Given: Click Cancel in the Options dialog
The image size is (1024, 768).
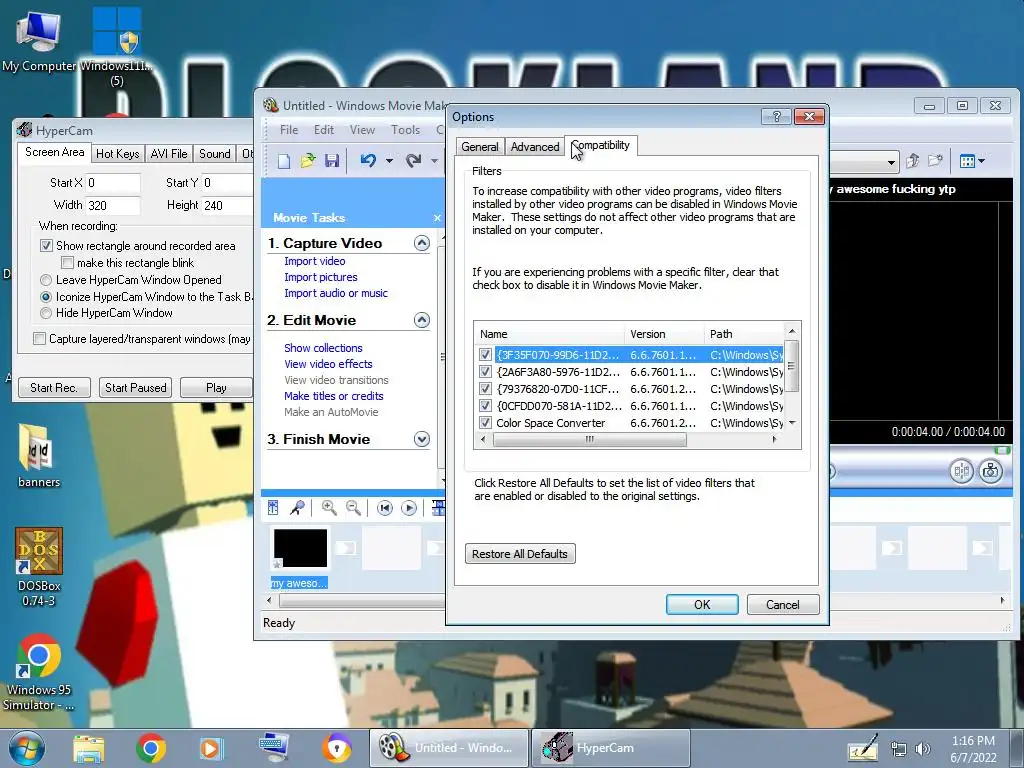Looking at the screenshot, I should pyautogui.click(x=782, y=605).
